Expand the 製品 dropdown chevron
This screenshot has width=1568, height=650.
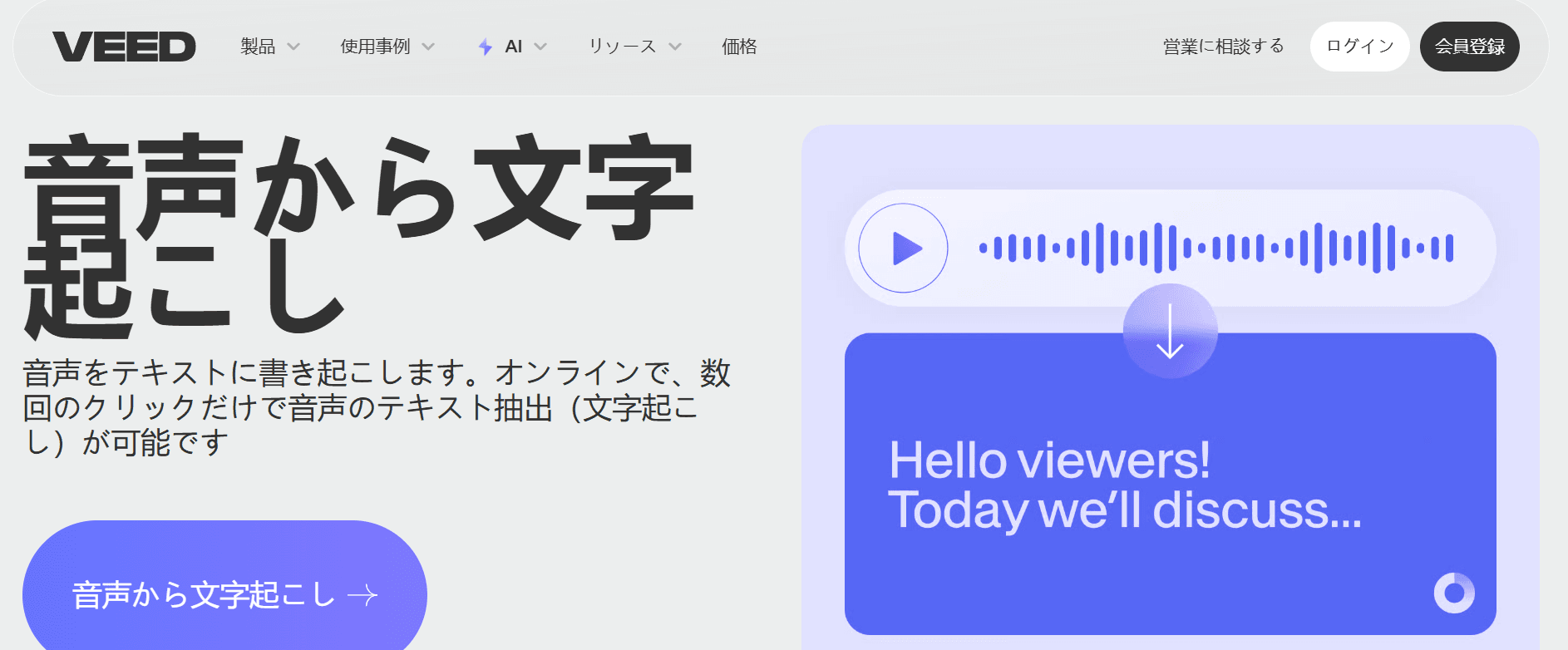(x=293, y=47)
